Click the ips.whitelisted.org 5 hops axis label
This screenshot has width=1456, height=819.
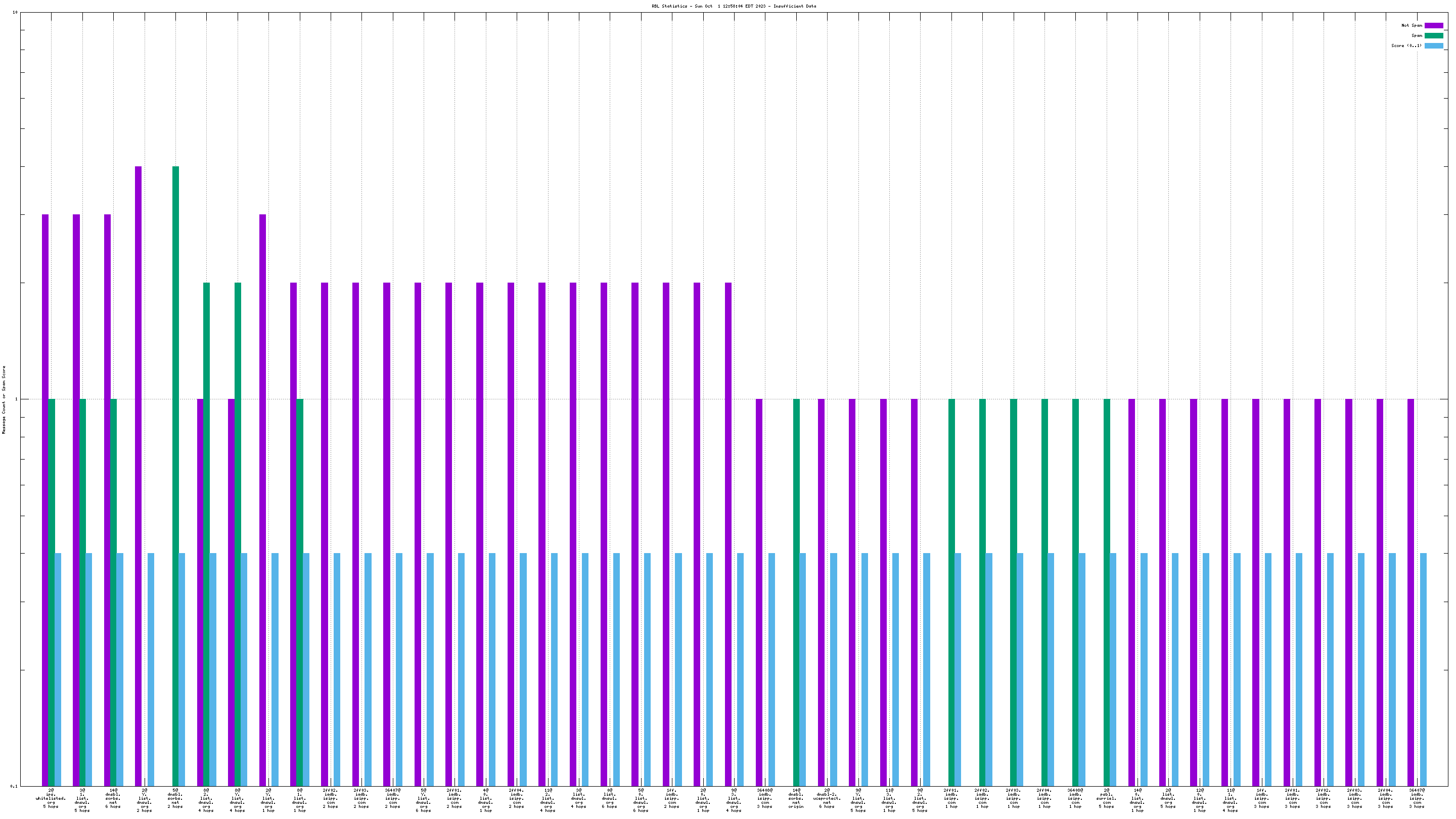point(51,798)
